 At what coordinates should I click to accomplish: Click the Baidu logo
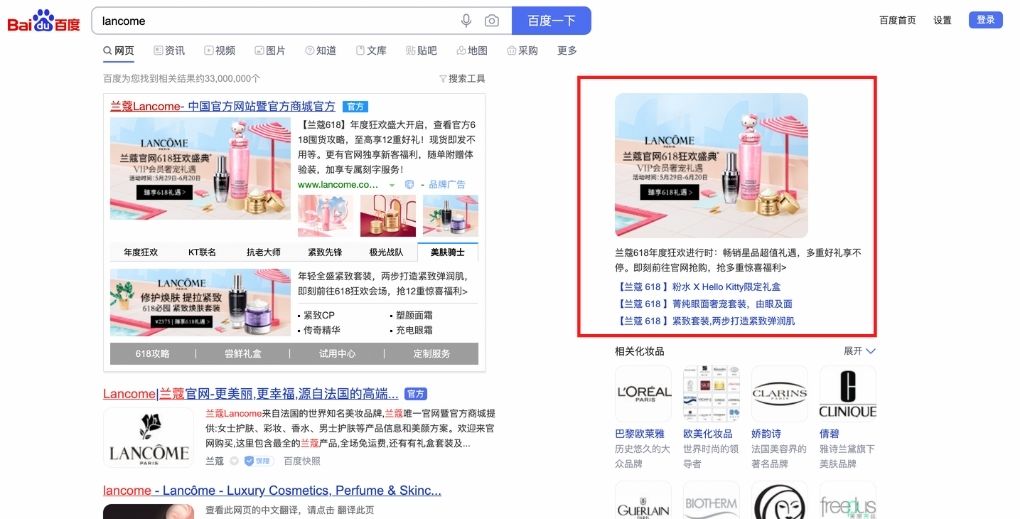(x=44, y=21)
